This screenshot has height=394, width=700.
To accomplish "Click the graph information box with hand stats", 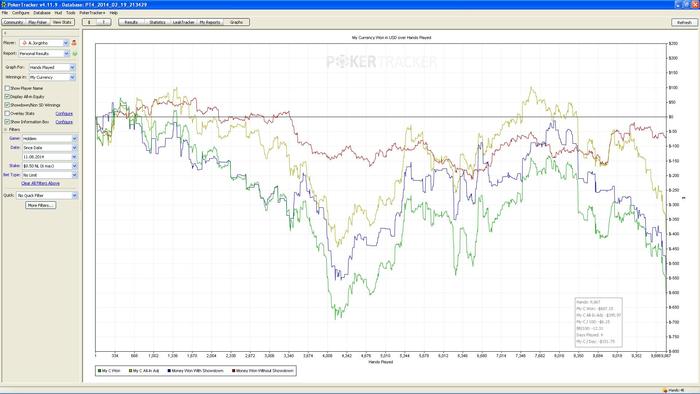I will (598, 322).
